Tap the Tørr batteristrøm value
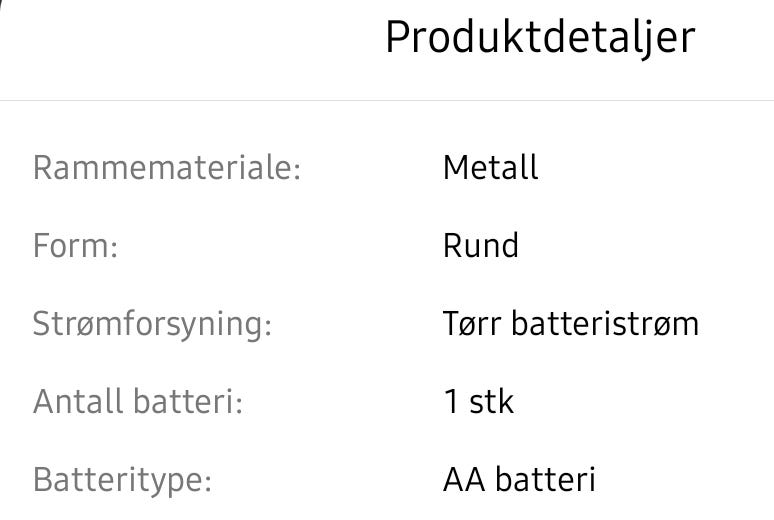This screenshot has height=520, width=774. coord(570,324)
